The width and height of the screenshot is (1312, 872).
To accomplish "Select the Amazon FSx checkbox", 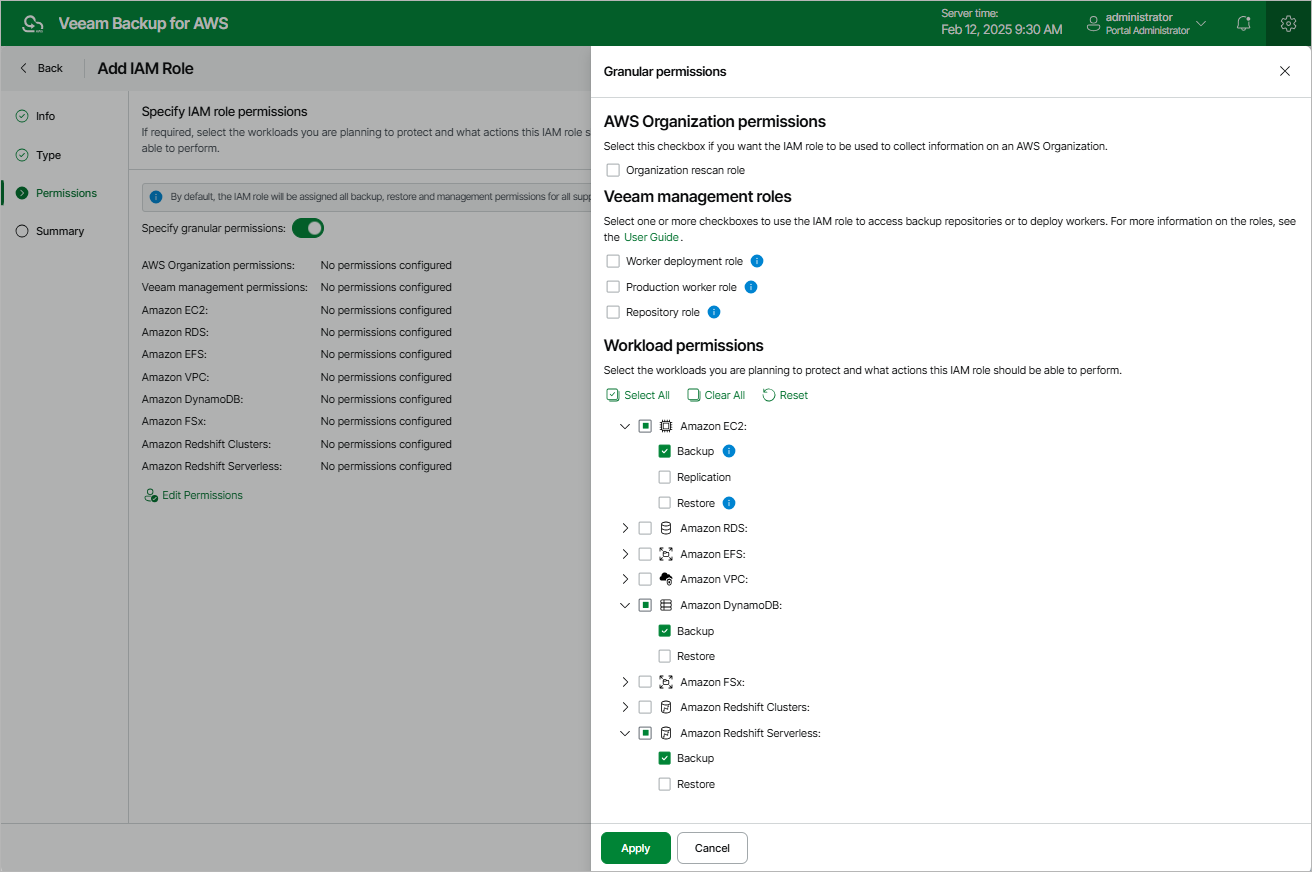I will pyautogui.click(x=645, y=682).
